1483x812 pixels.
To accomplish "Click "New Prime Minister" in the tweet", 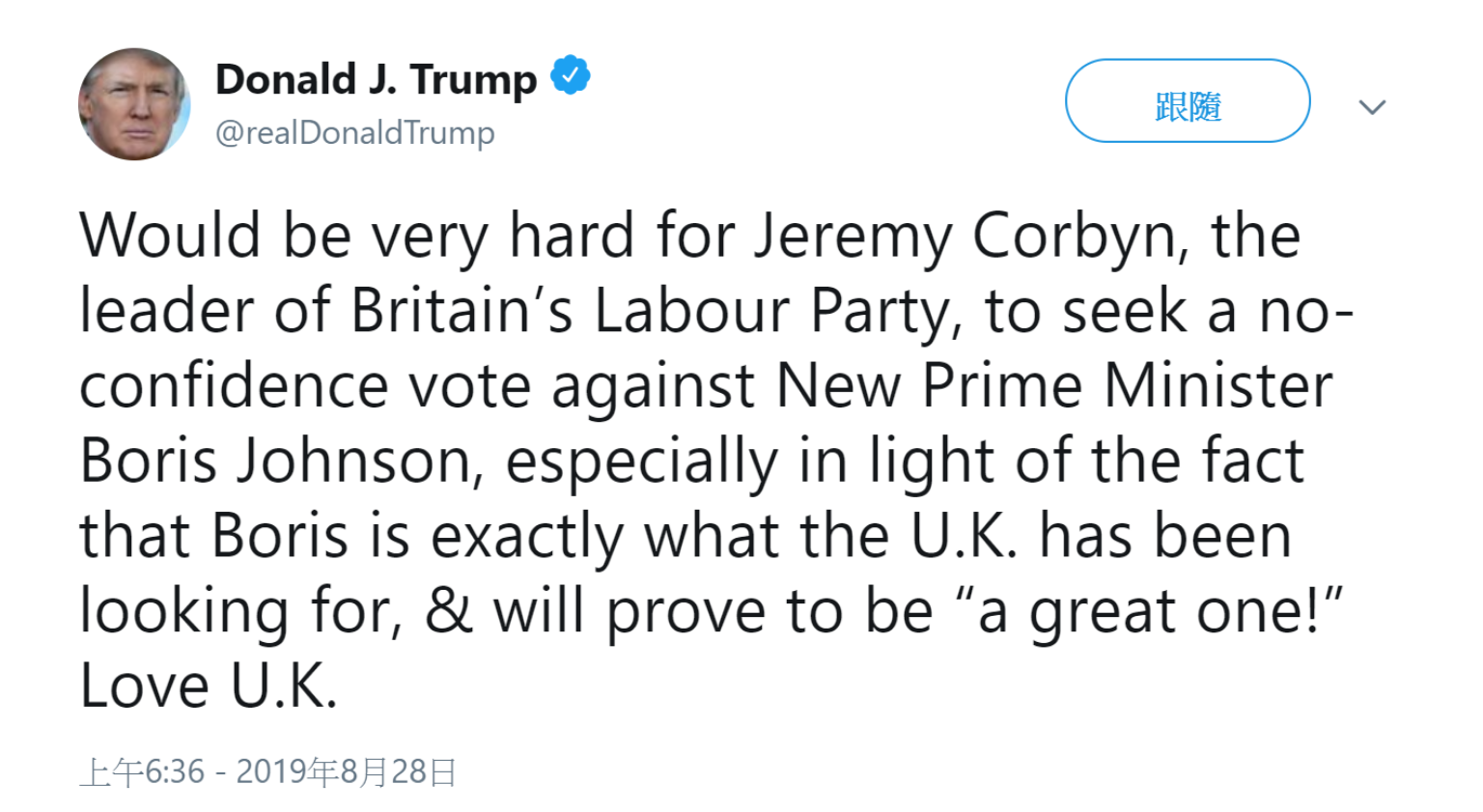I will click(x=1054, y=386).
